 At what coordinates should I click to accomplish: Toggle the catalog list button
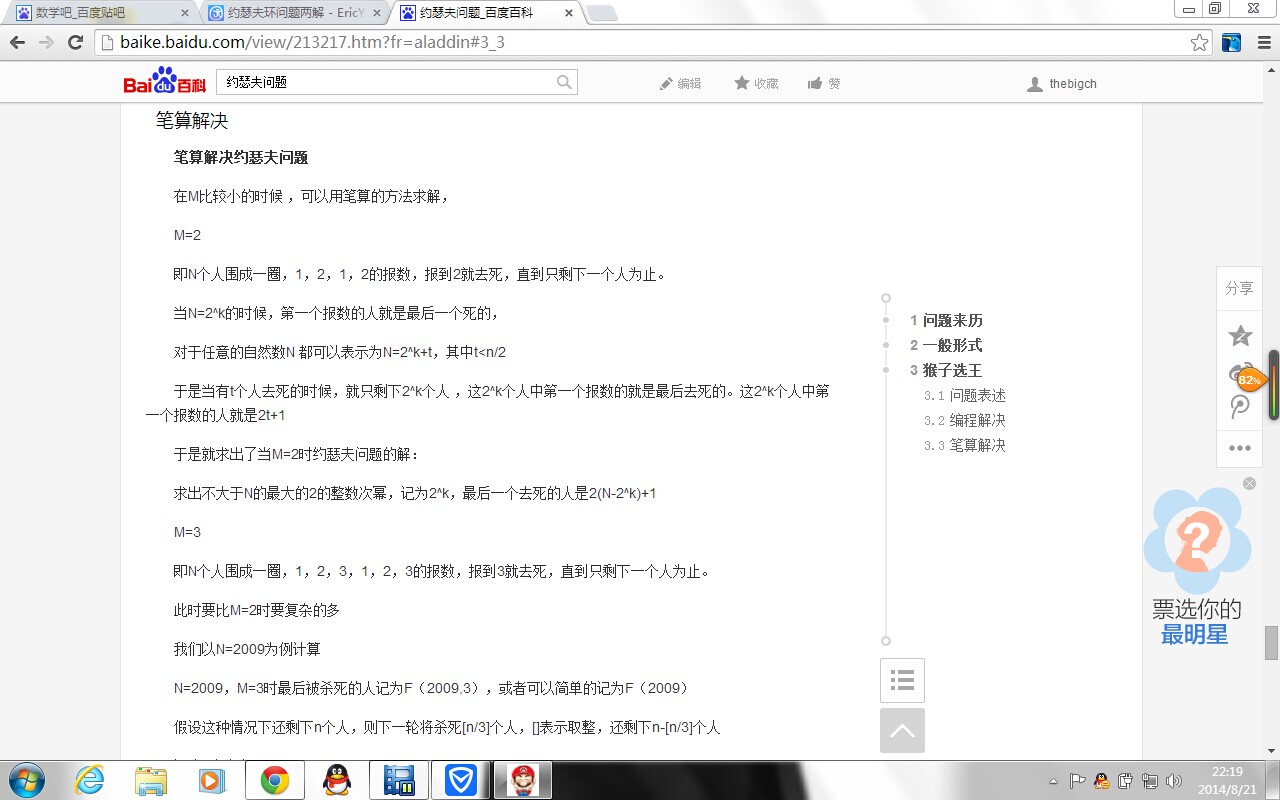coord(902,681)
